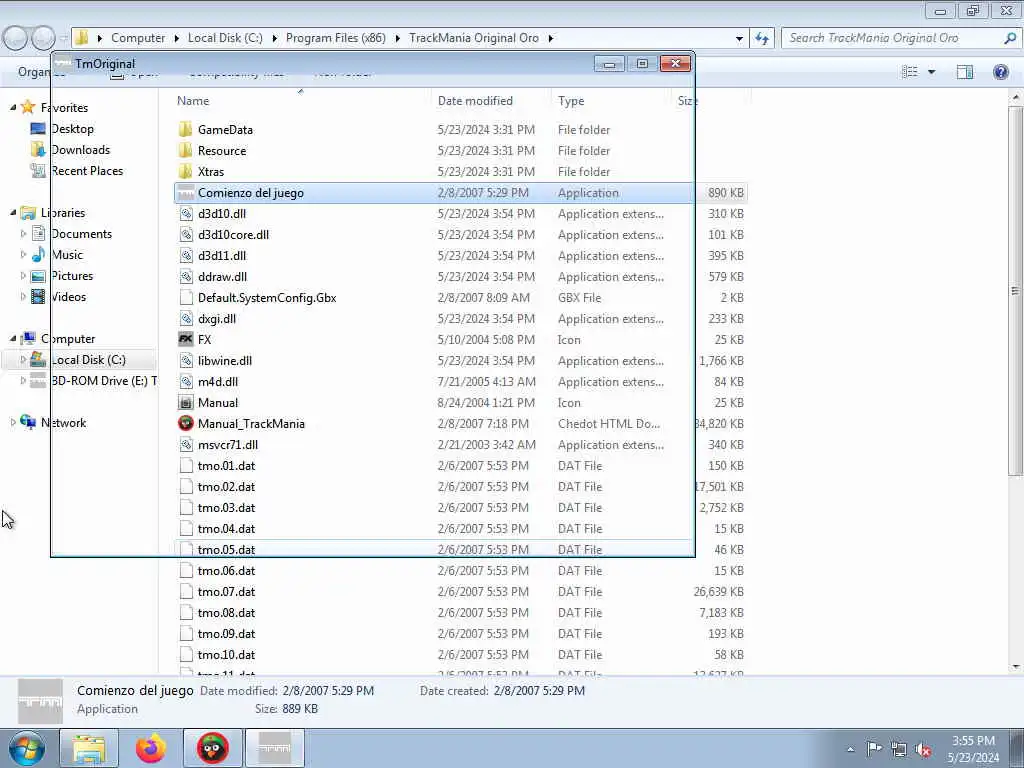The image size is (1024, 768).
Task: Click the change view icon
Action: point(910,71)
